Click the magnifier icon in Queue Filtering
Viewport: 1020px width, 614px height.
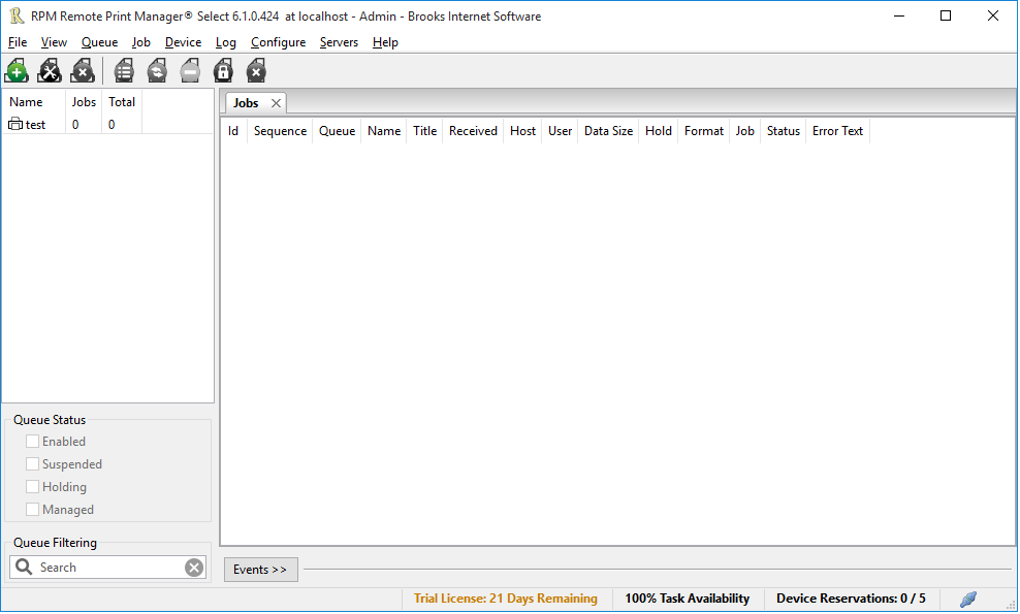pos(23,567)
